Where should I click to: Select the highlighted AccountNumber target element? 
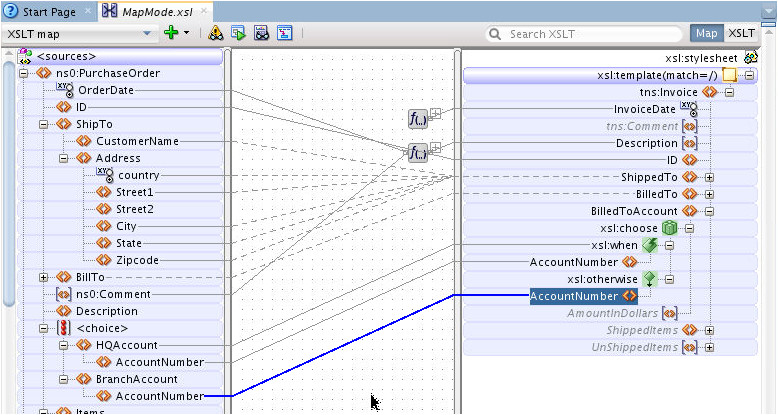coord(574,296)
